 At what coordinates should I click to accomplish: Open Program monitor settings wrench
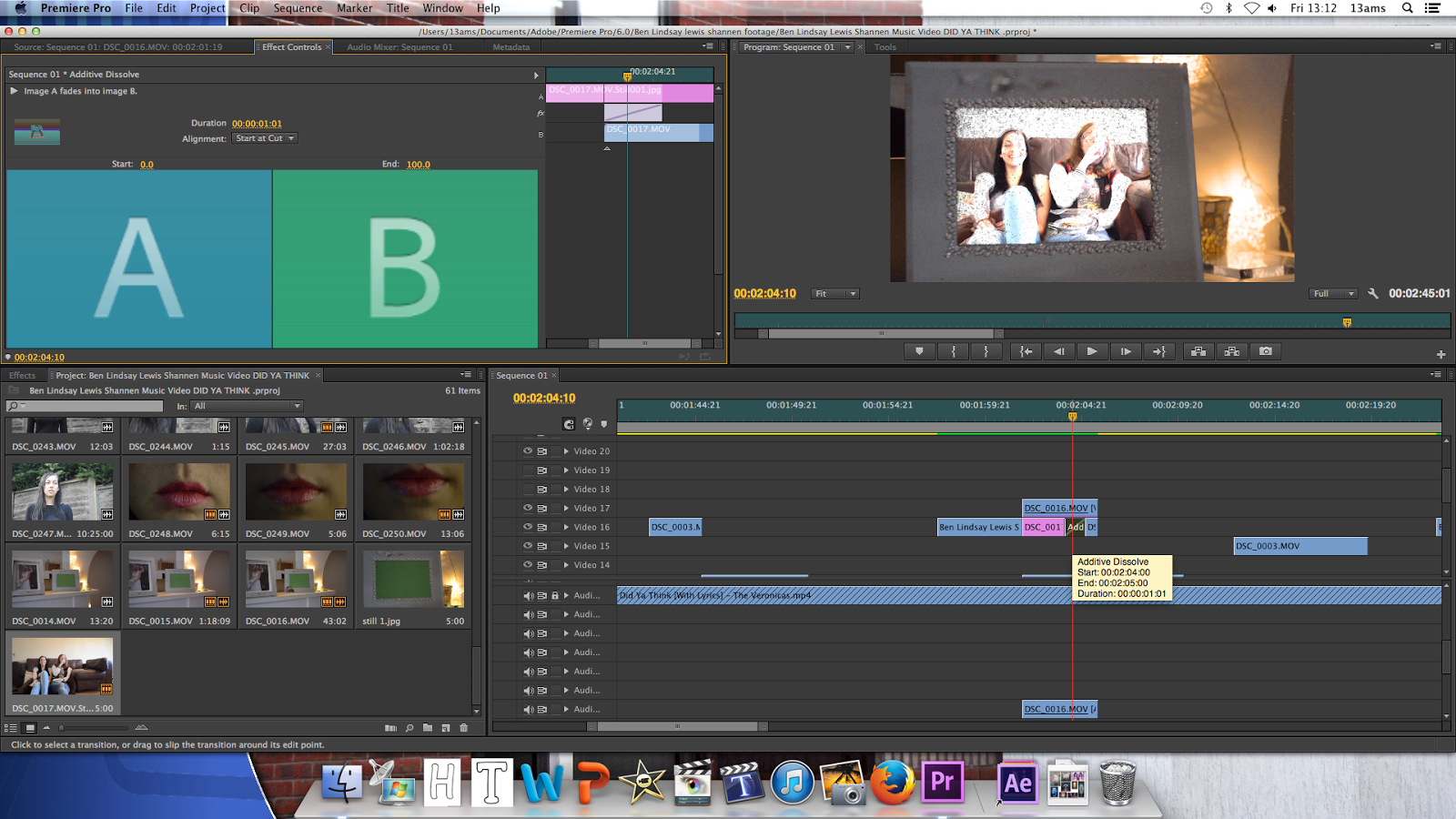tap(1373, 294)
